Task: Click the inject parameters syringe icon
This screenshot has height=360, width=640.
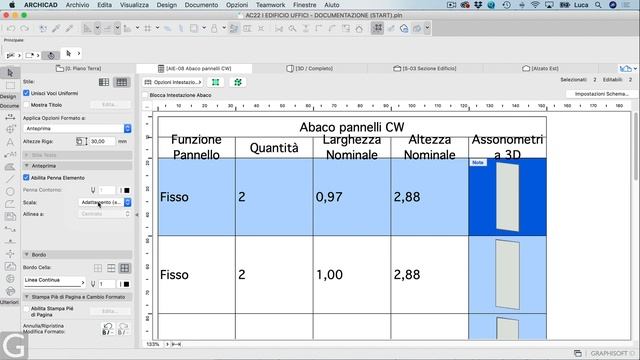Action: pos(69,28)
